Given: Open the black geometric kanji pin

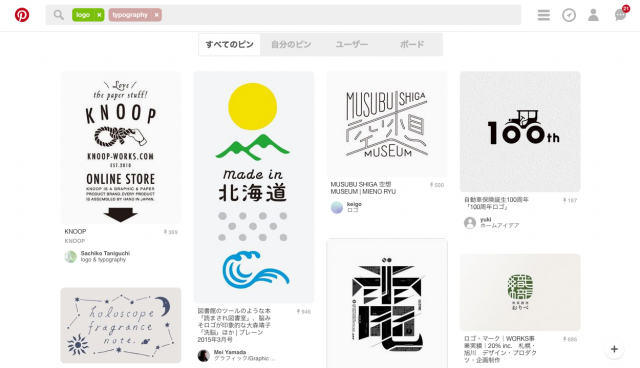Looking at the screenshot, I should pyautogui.click(x=387, y=303).
